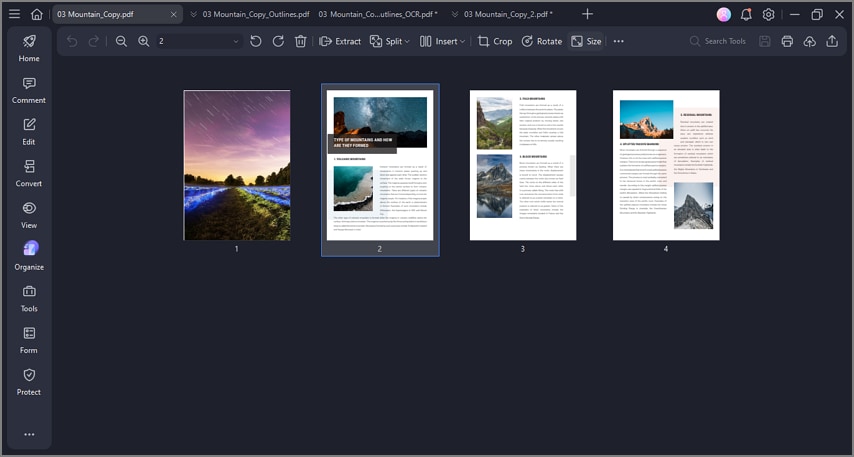854x457 pixels.
Task: Switch to Edit mode in sidebar
Action: pyautogui.click(x=29, y=132)
